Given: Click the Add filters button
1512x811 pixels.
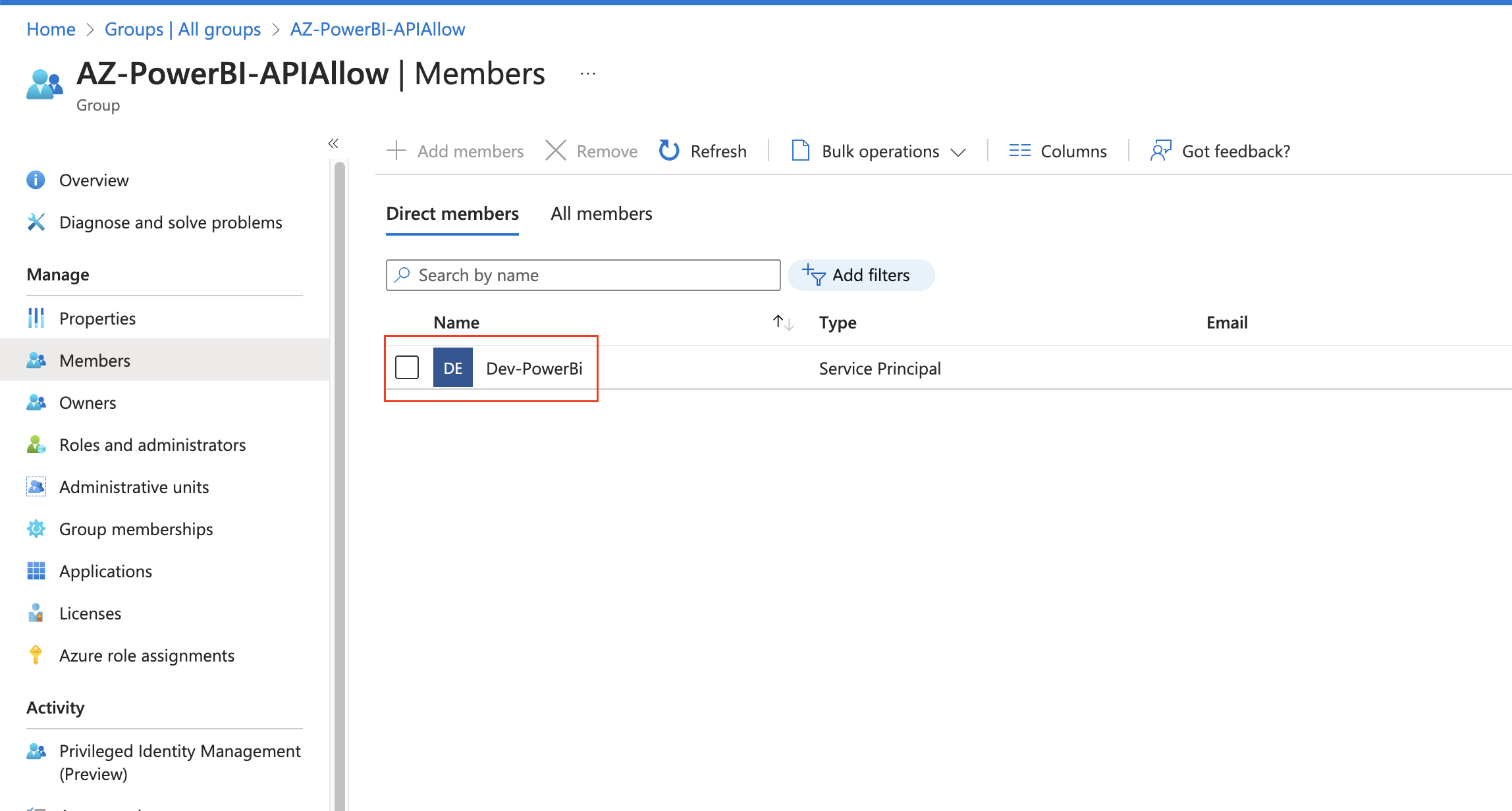Looking at the screenshot, I should (x=861, y=275).
